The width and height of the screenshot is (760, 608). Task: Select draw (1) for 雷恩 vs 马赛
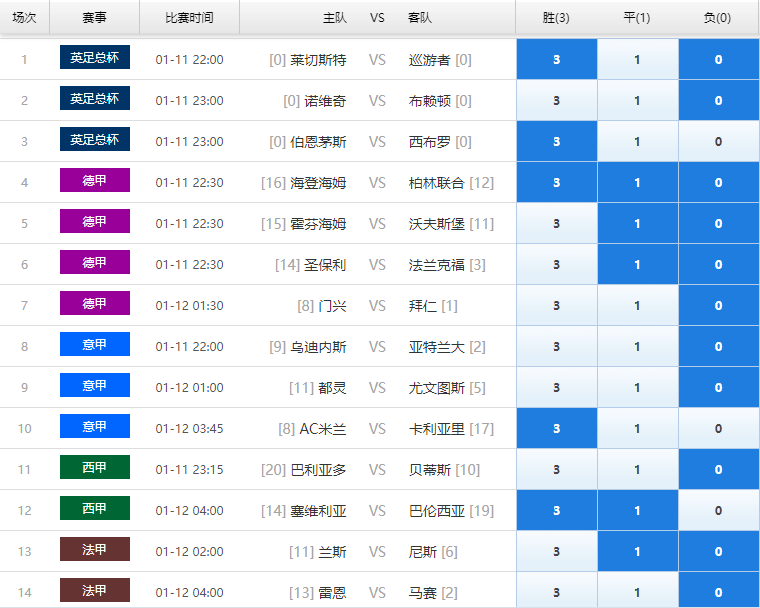(x=637, y=592)
